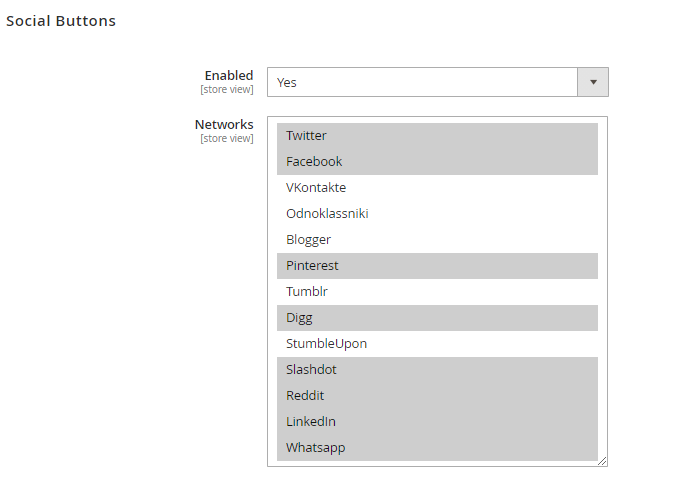This screenshot has height=485, width=685.
Task: Click the Digg network entry
Action: pyautogui.click(x=437, y=318)
